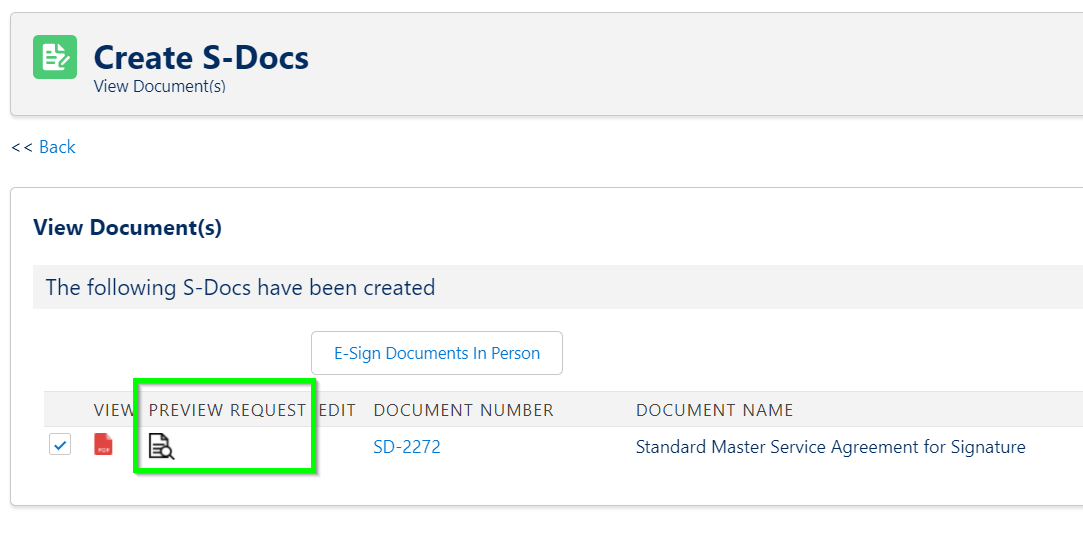Uncheck the SD-2272 row checkbox

(x=60, y=445)
